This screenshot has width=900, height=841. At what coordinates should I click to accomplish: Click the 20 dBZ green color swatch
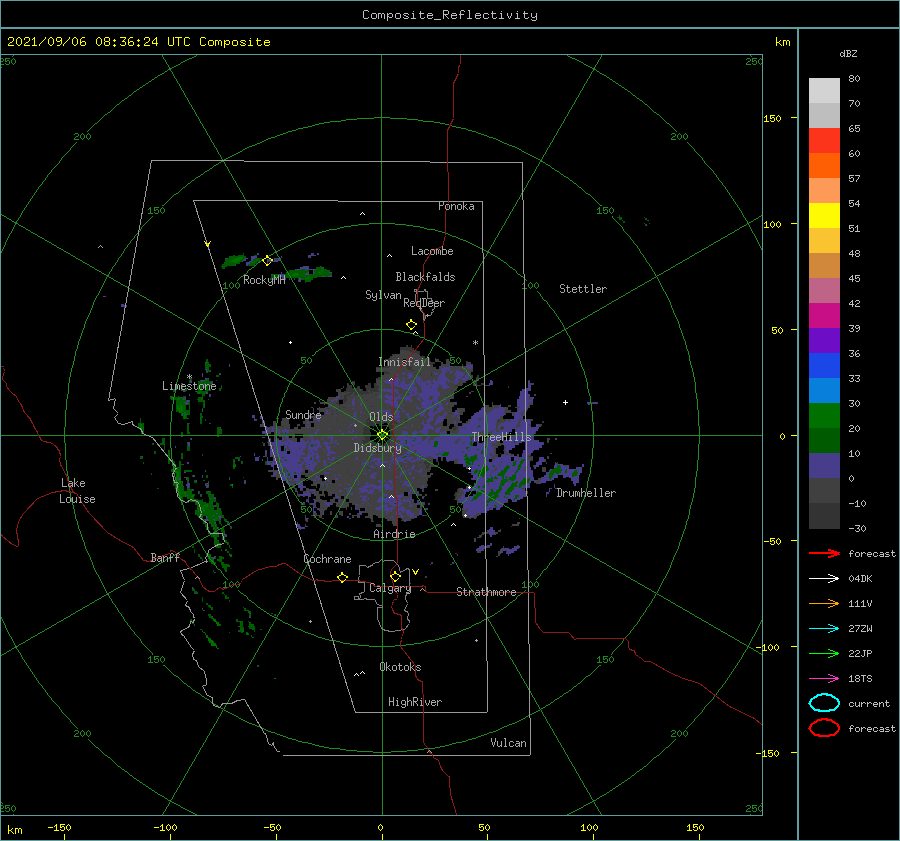[824, 416]
